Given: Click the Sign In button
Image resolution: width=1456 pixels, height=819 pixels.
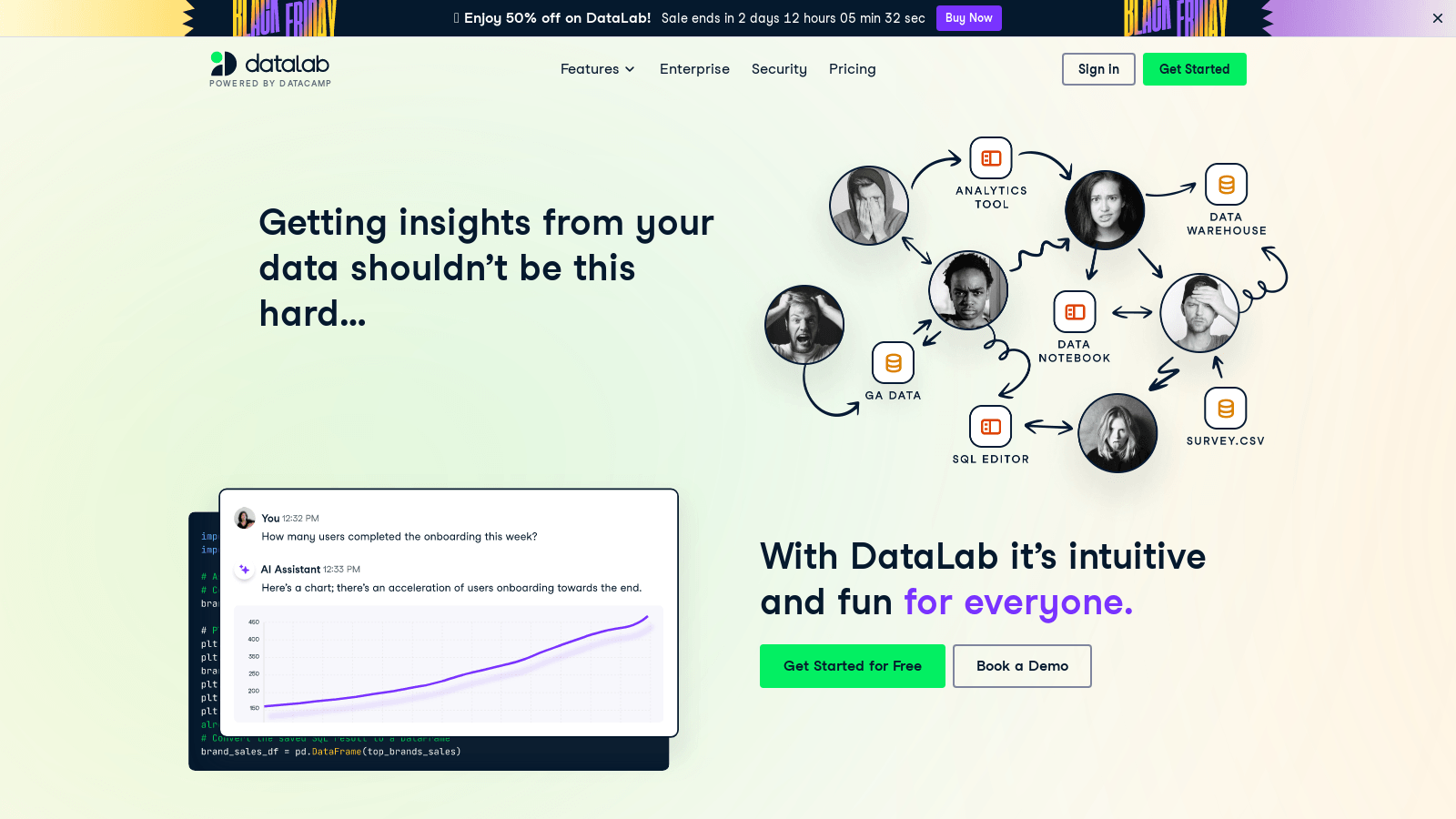Looking at the screenshot, I should pos(1098,69).
